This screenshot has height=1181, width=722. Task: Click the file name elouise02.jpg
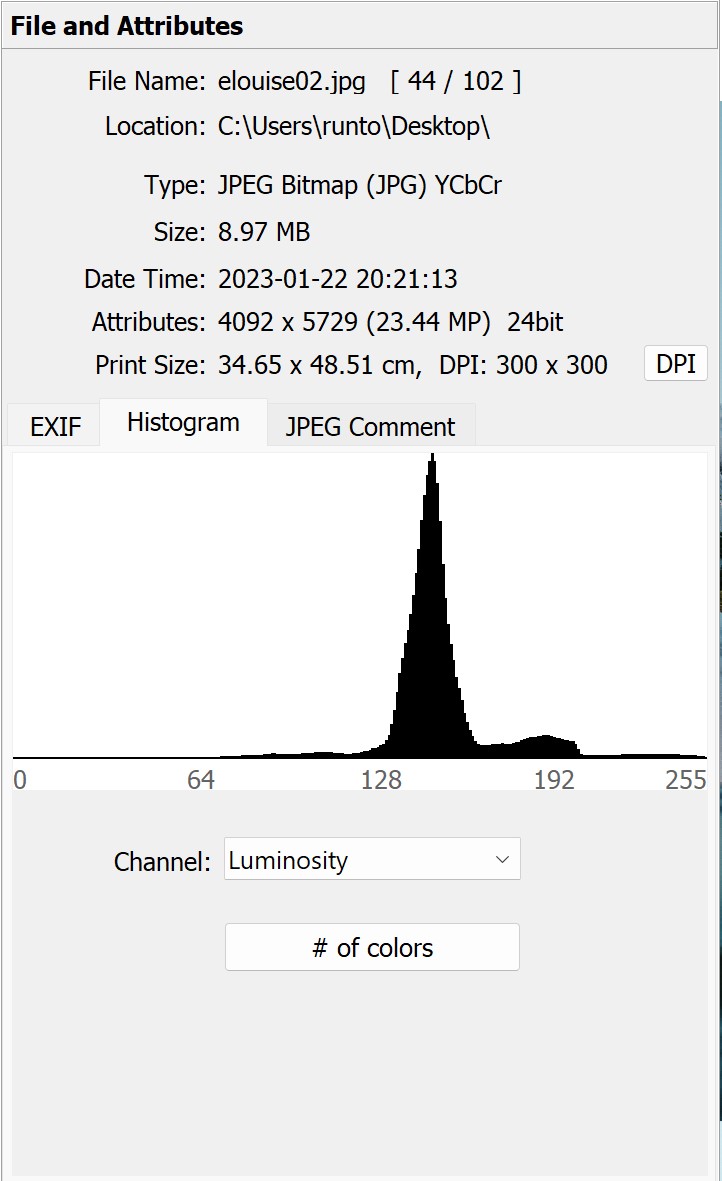point(292,81)
